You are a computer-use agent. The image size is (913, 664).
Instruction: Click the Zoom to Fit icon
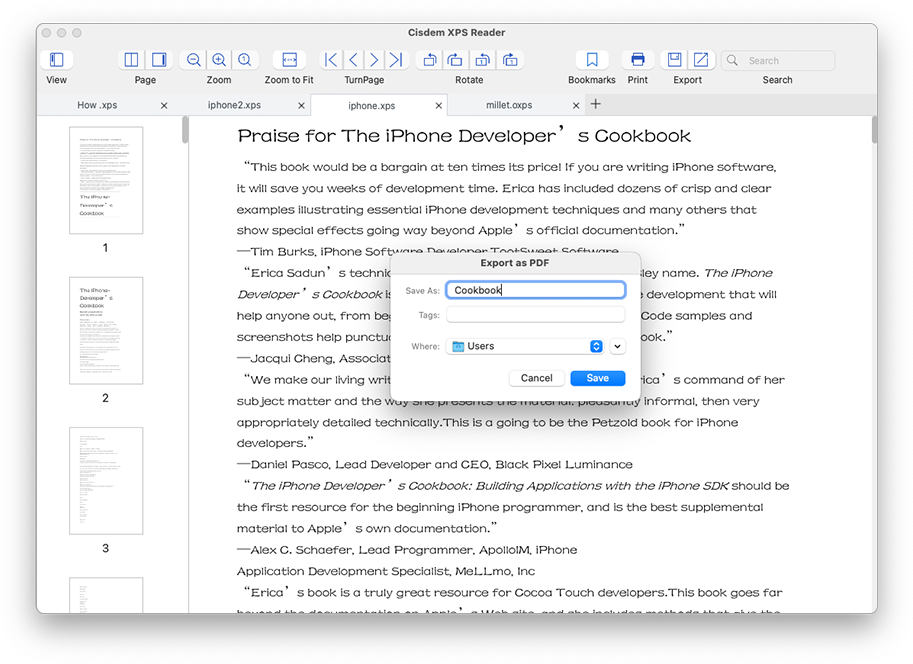(x=289, y=60)
